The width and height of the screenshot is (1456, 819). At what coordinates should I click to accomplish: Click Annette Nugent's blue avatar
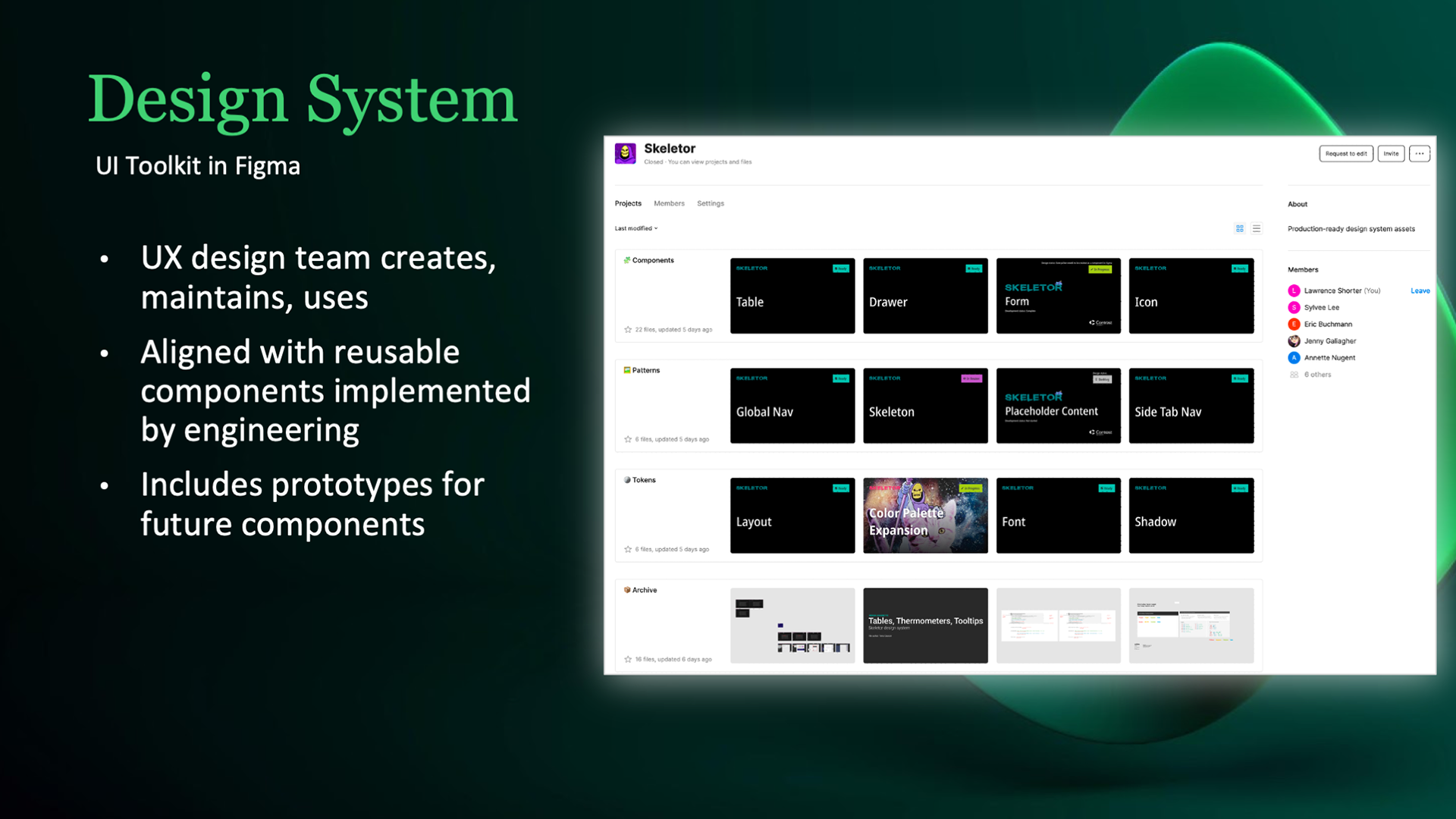click(1294, 358)
